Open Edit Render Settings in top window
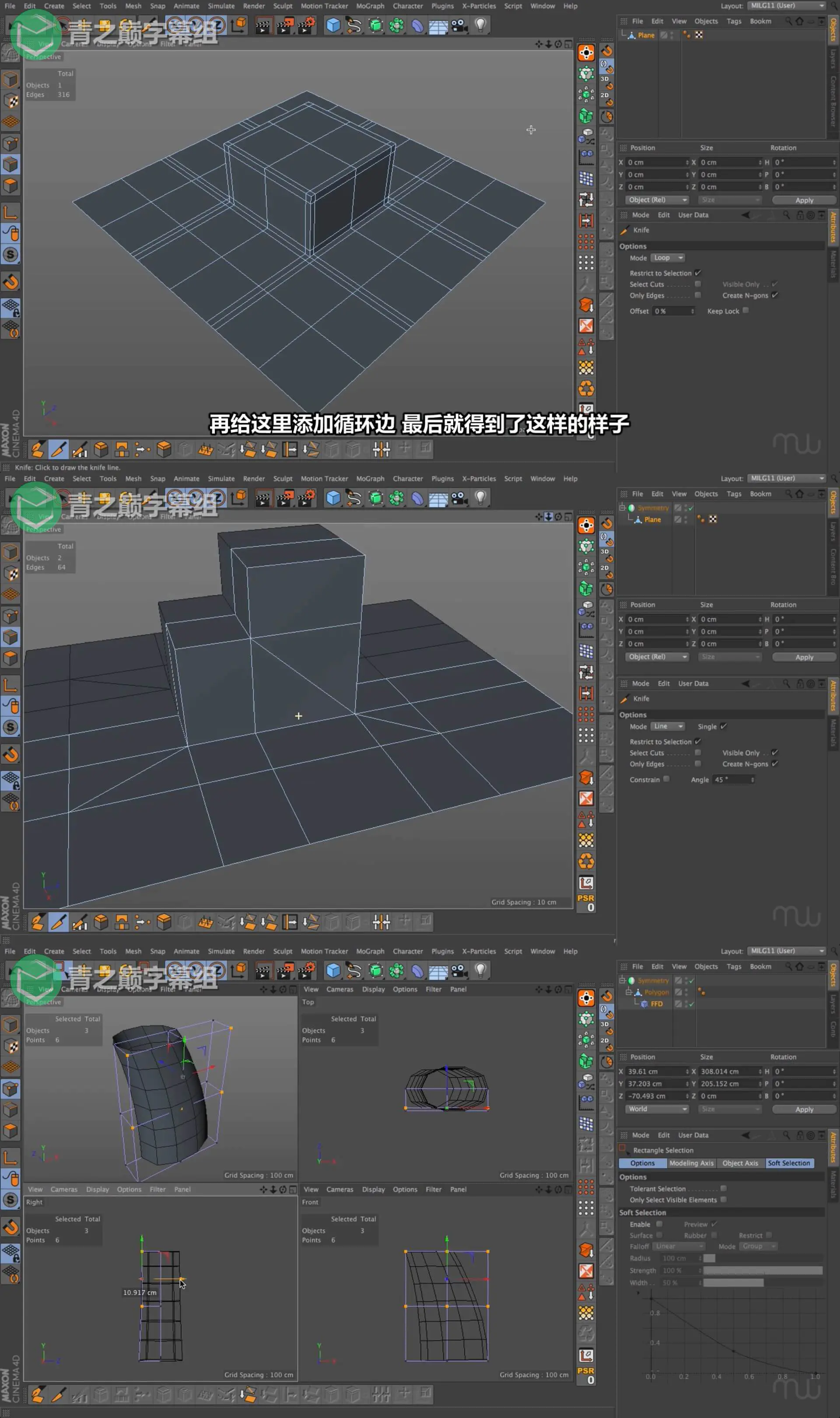This screenshot has height=1418, width=840. (x=306, y=25)
